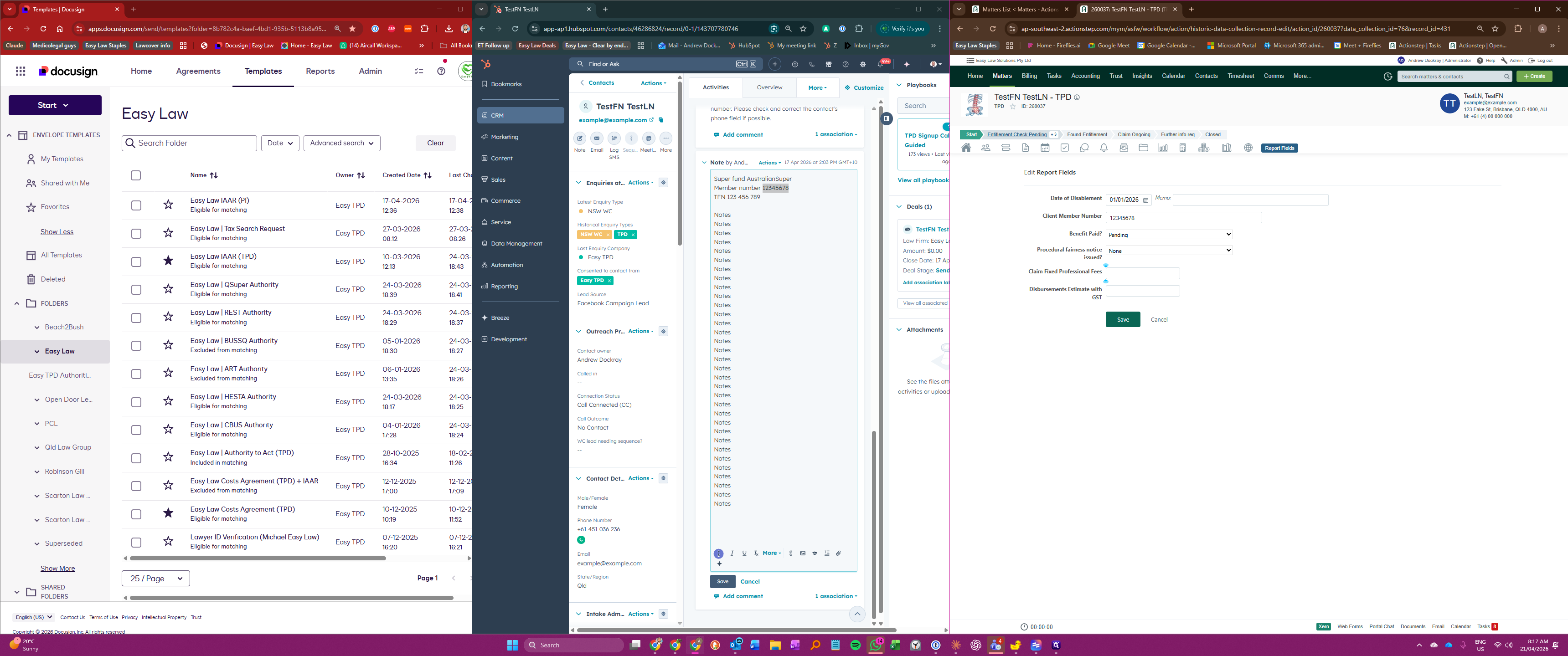1568x656 pixels.
Task: Open the Benefit Paid? dropdown
Action: [1169, 234]
